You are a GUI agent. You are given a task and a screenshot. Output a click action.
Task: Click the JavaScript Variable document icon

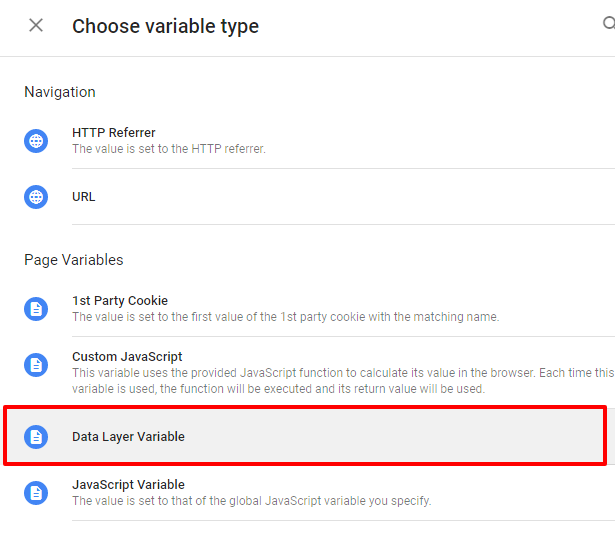point(36,493)
